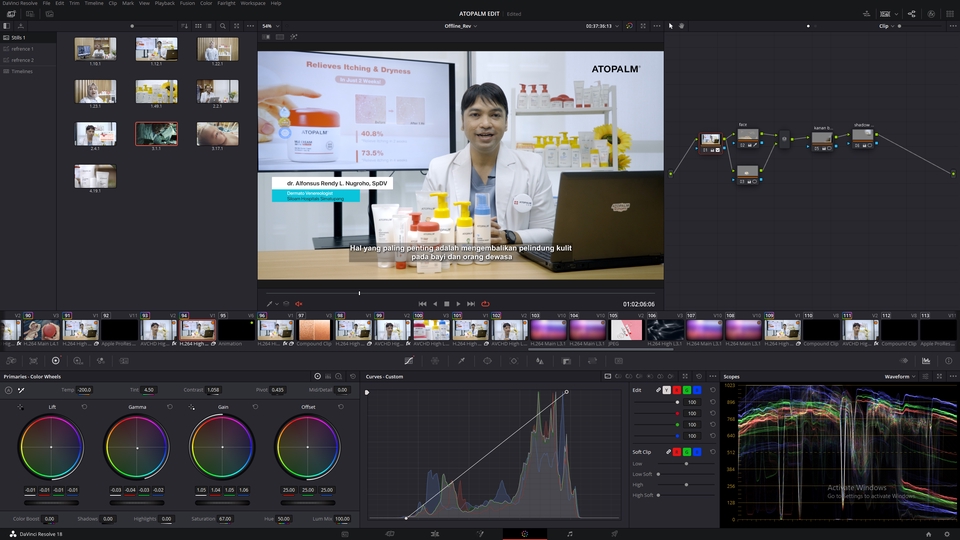Toggle the green channel in Curves Edit
The width and height of the screenshot is (960, 540).
tap(687, 390)
